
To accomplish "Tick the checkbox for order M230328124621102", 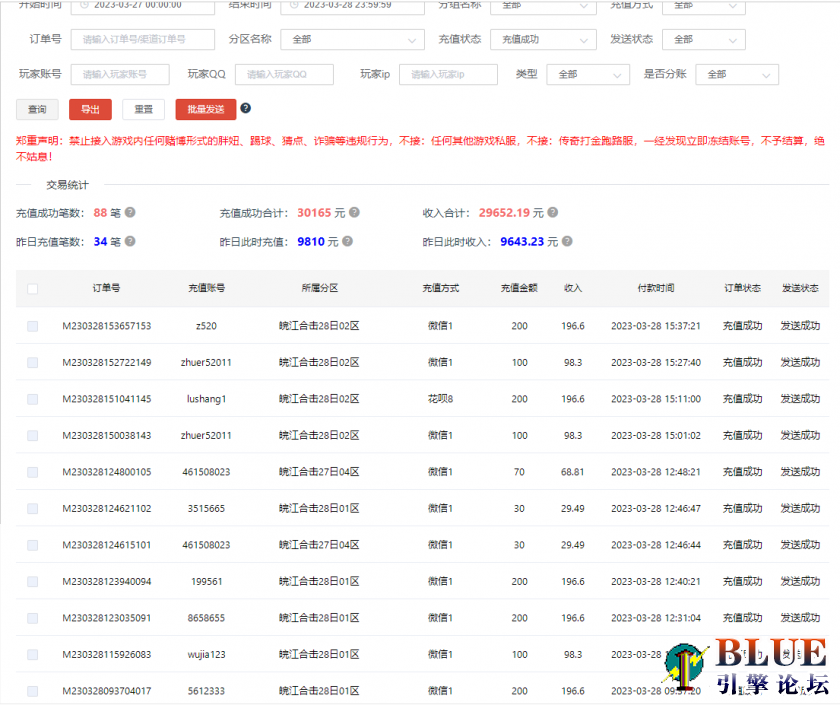I will pyautogui.click(x=33, y=509).
